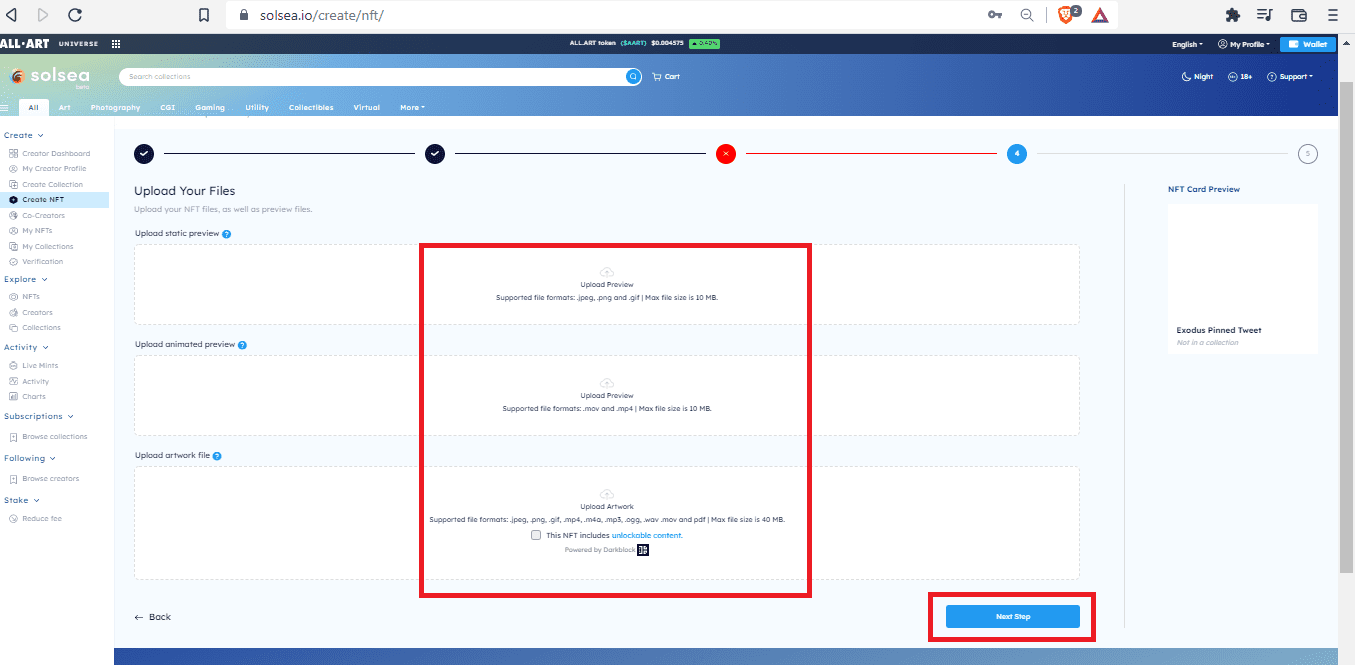The width and height of the screenshot is (1355, 665).
Task: Click the help icon beside Upload artwork file
Action: (217, 456)
